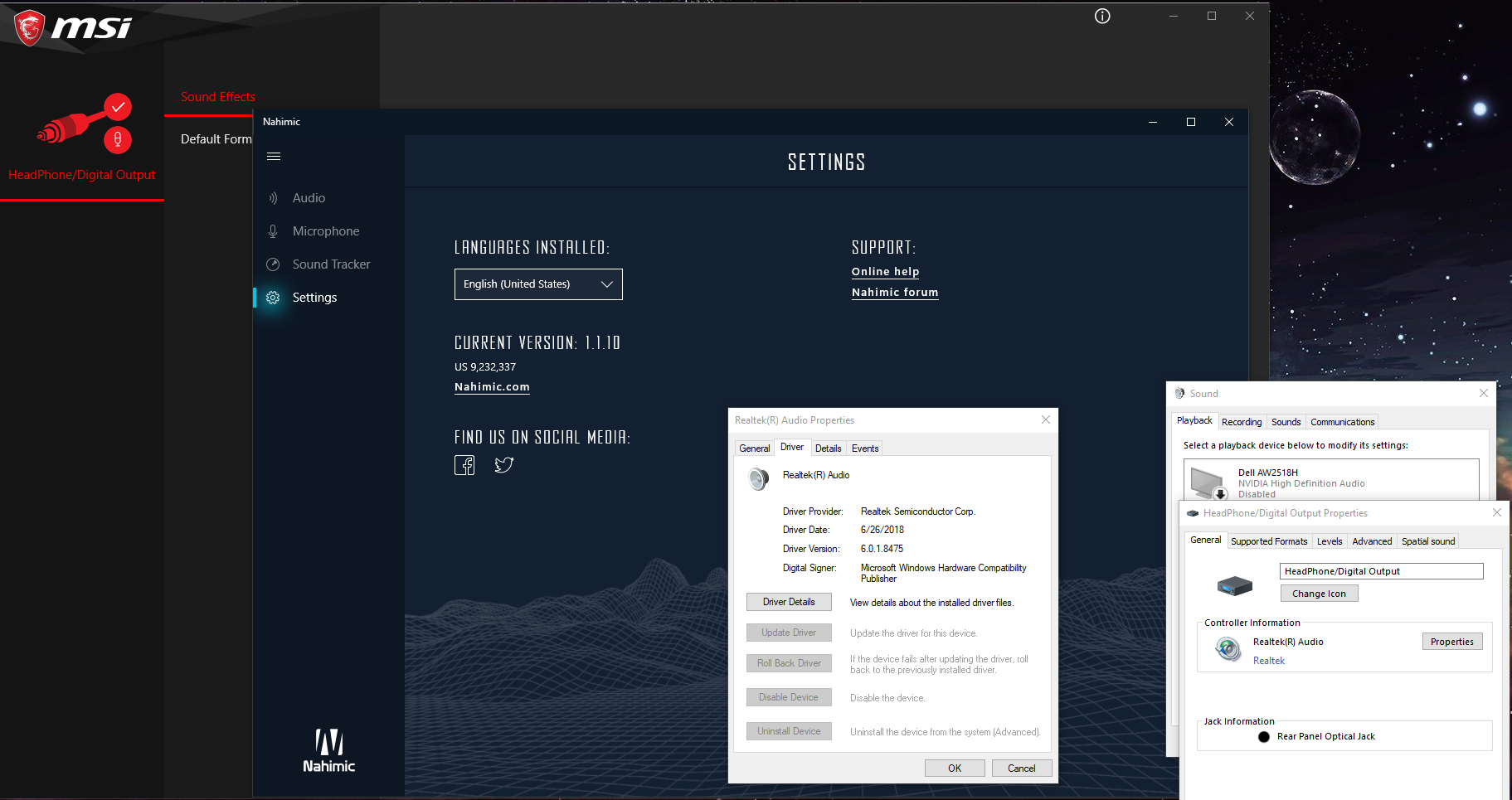Click the MSI dragon logo
Viewport: 1512px width, 800px height.
[30, 27]
